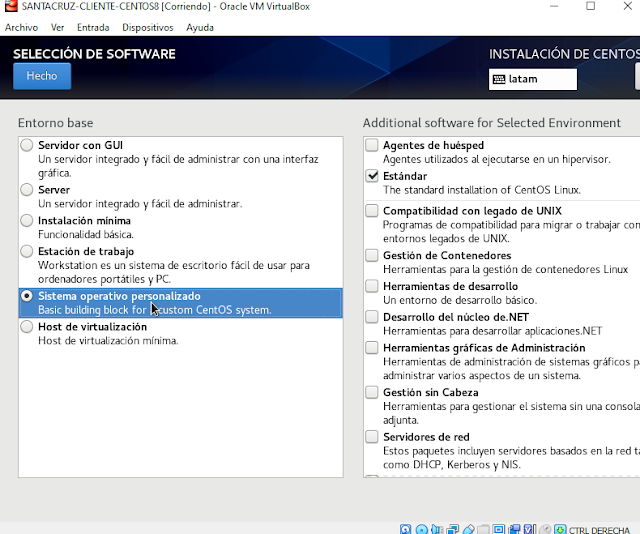640x534 pixels.
Task: Uncheck the Estándar checkbox
Action: [372, 176]
